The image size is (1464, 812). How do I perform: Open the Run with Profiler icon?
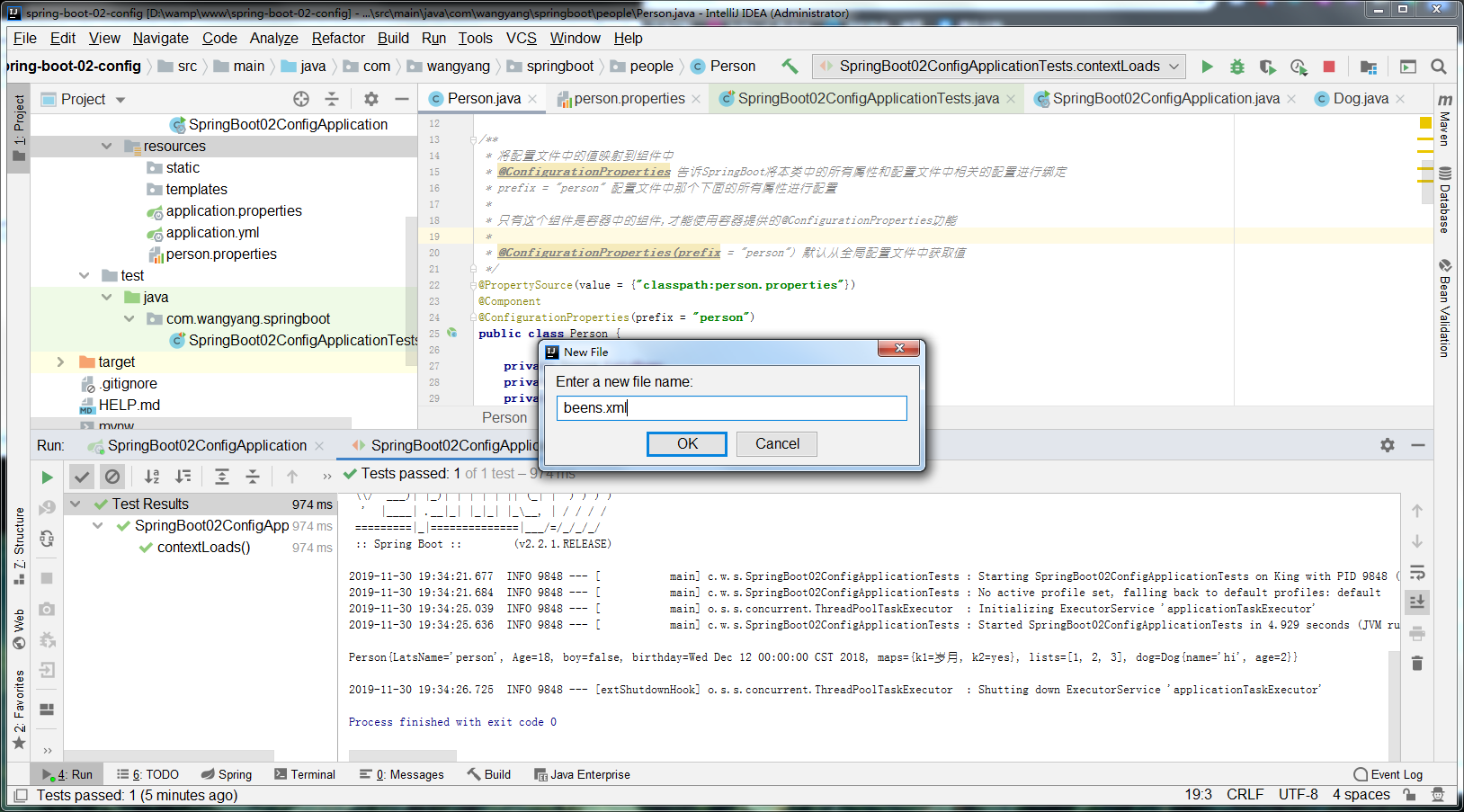(x=1298, y=67)
